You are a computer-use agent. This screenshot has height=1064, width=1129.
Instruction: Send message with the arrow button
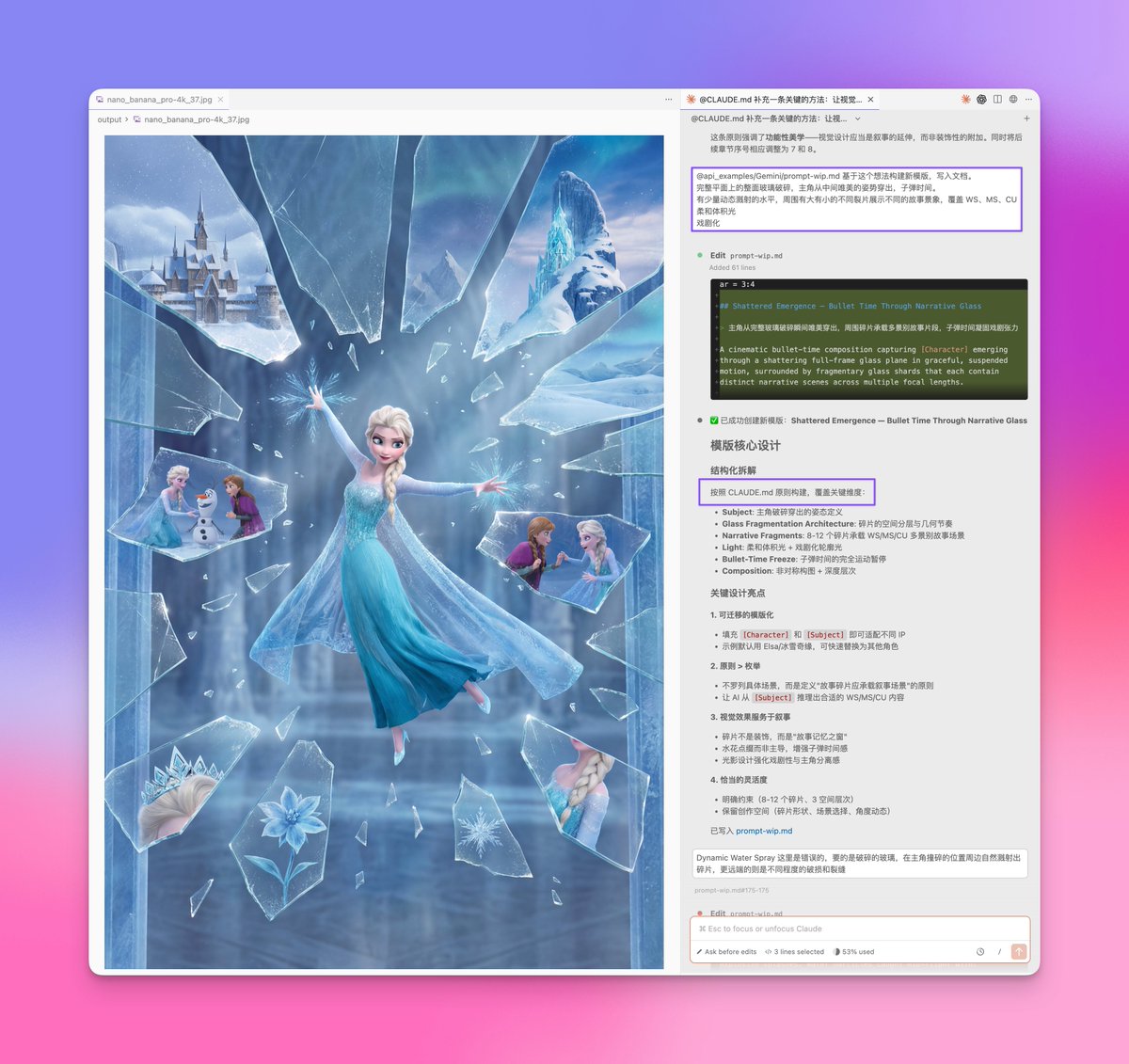(x=1019, y=952)
